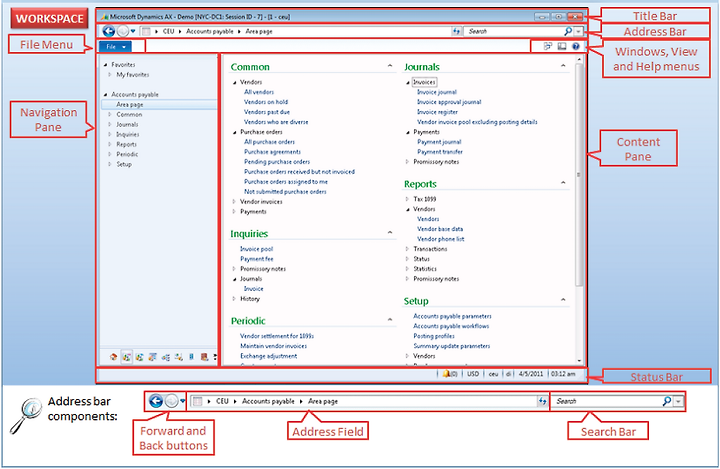Collapse the Common section using its heading chevron
This screenshot has height=469, width=720.
point(390,66)
